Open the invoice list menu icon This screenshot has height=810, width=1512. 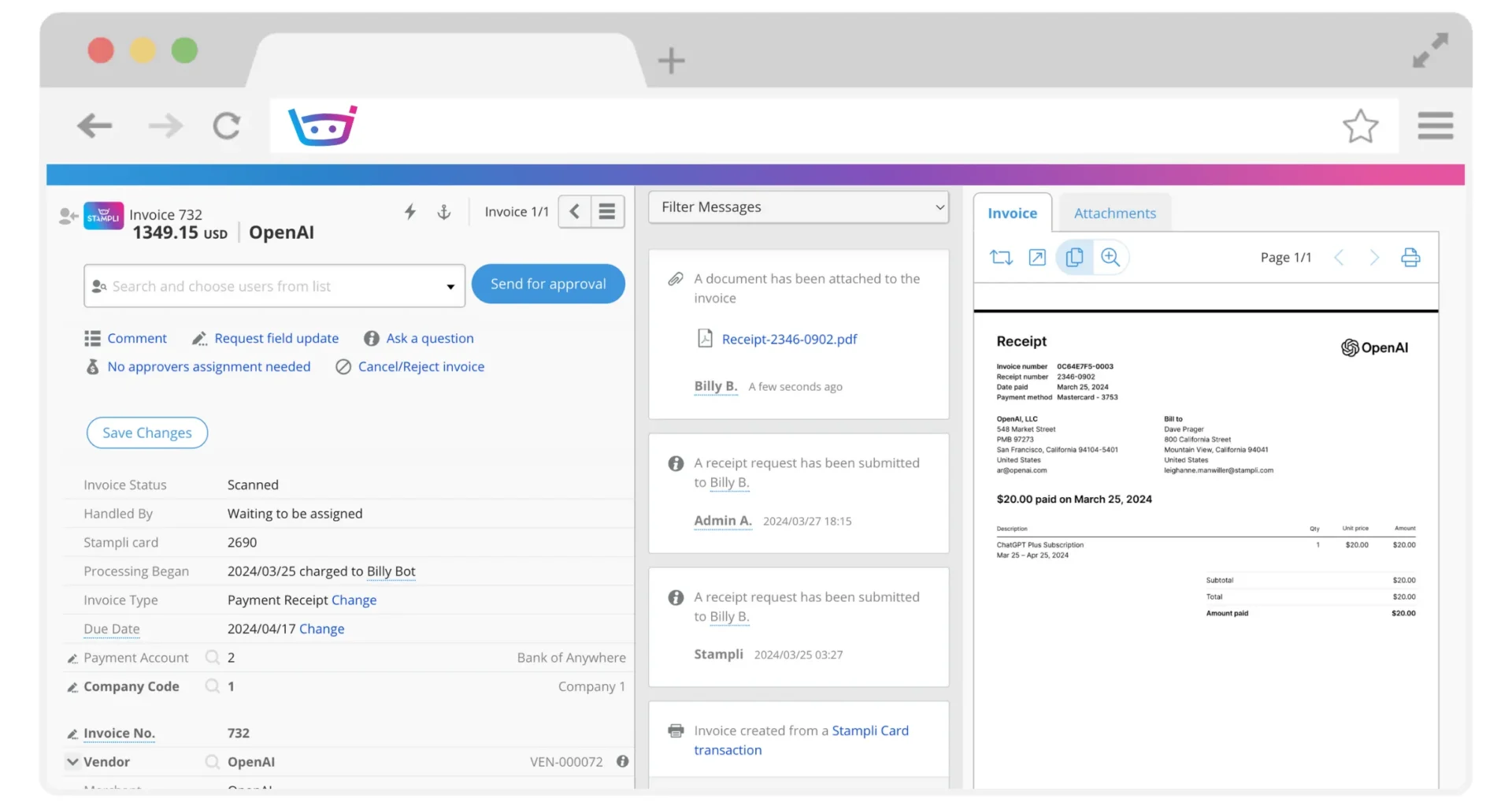(607, 211)
